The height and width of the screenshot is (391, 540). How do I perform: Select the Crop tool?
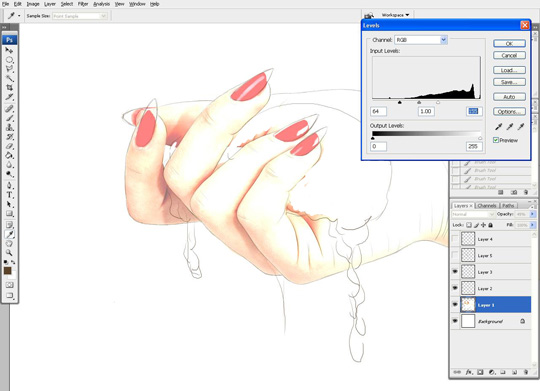9,88
